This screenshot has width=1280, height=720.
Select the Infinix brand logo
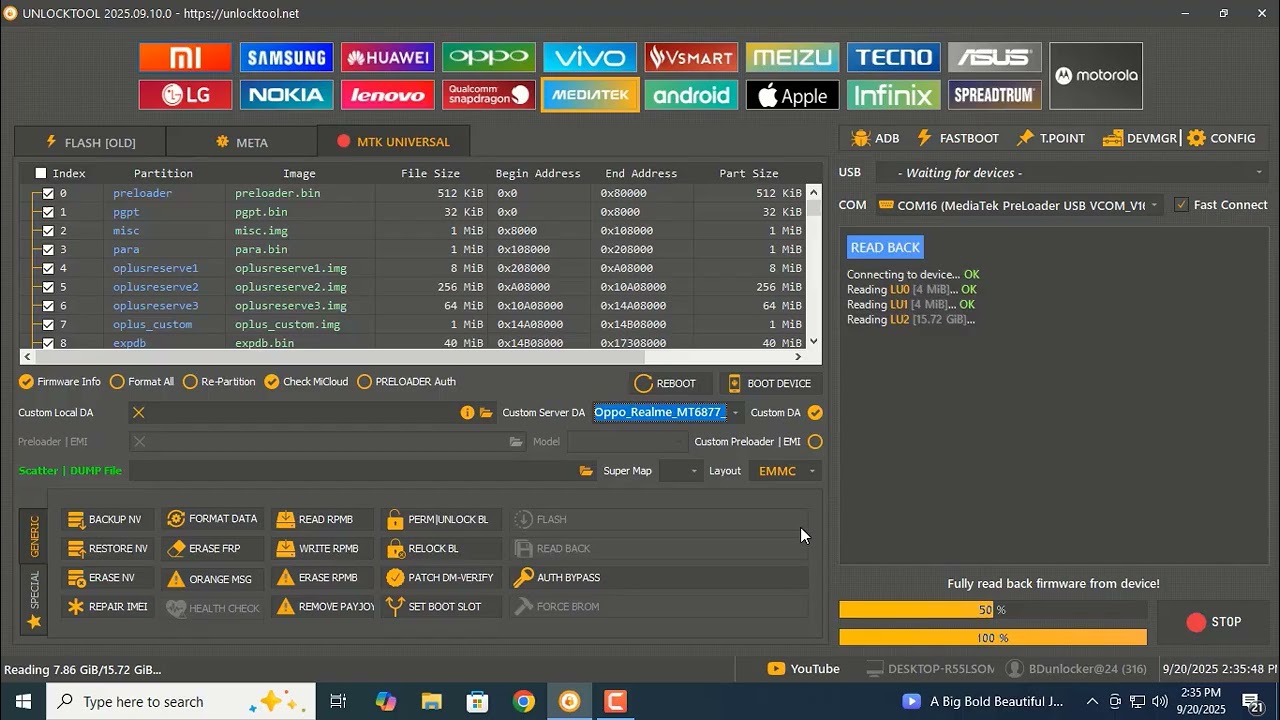[893, 95]
